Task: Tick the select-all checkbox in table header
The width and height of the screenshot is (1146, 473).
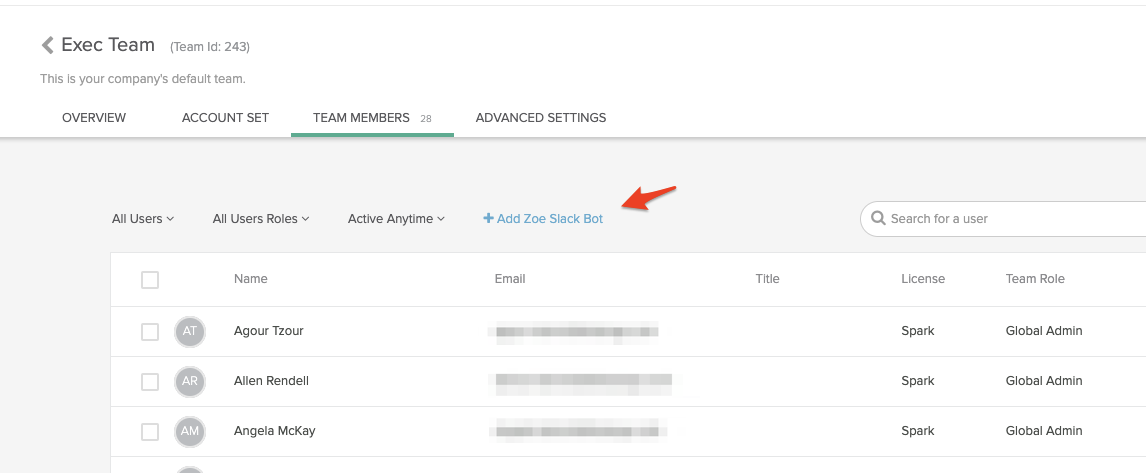Action: click(x=150, y=280)
